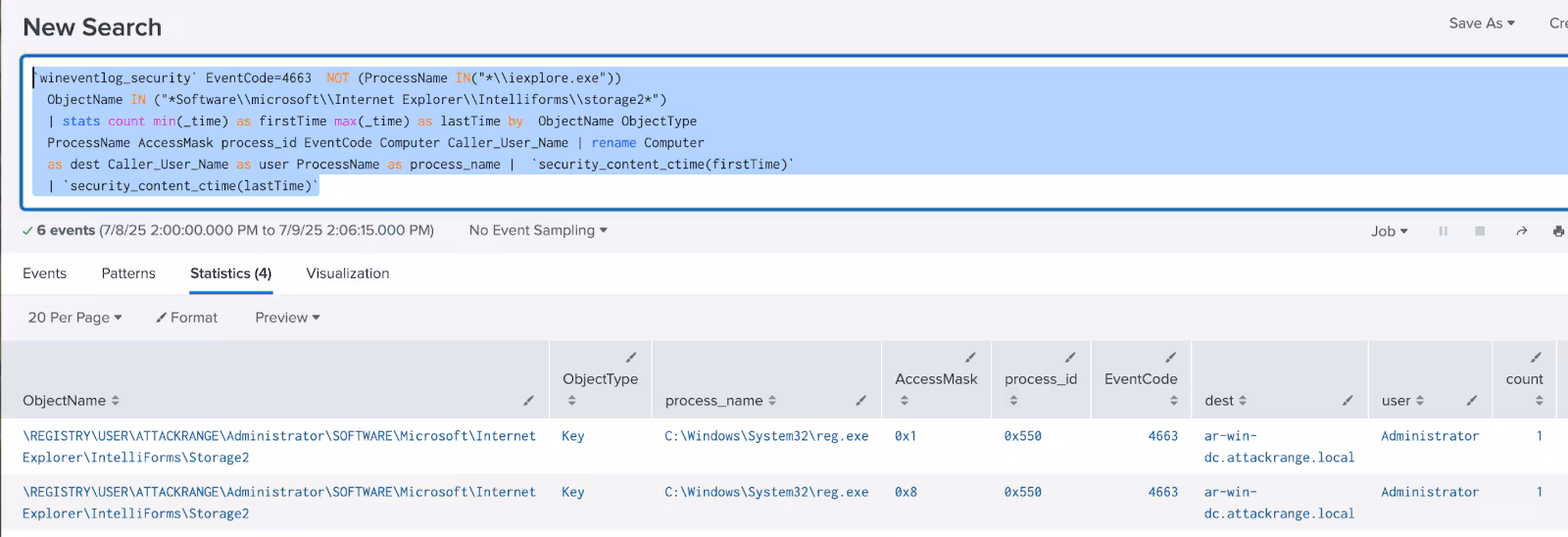Open the Visualization tab
Viewport: 1568px width, 537px height.
point(347,273)
